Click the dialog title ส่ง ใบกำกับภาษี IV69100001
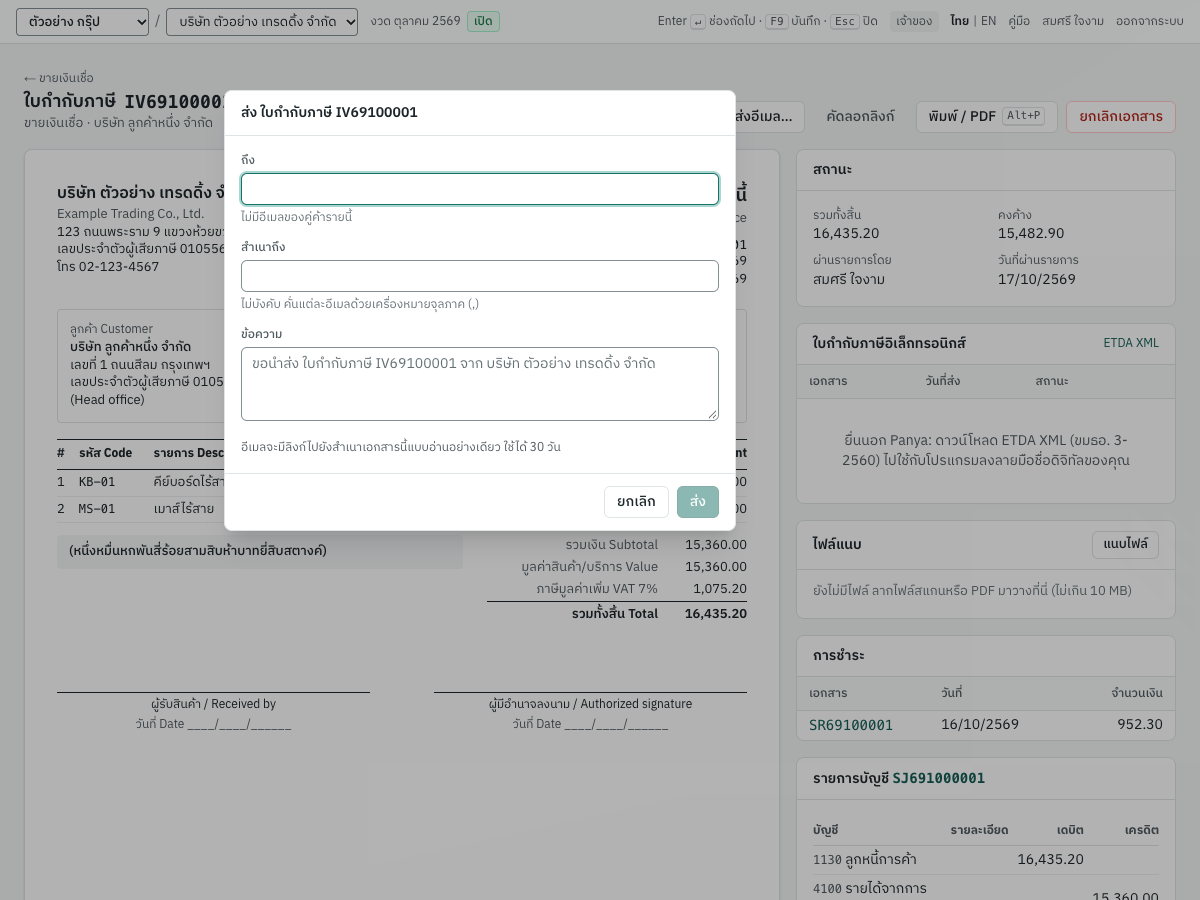Viewport: 1200px width, 900px height. pyautogui.click(x=329, y=113)
